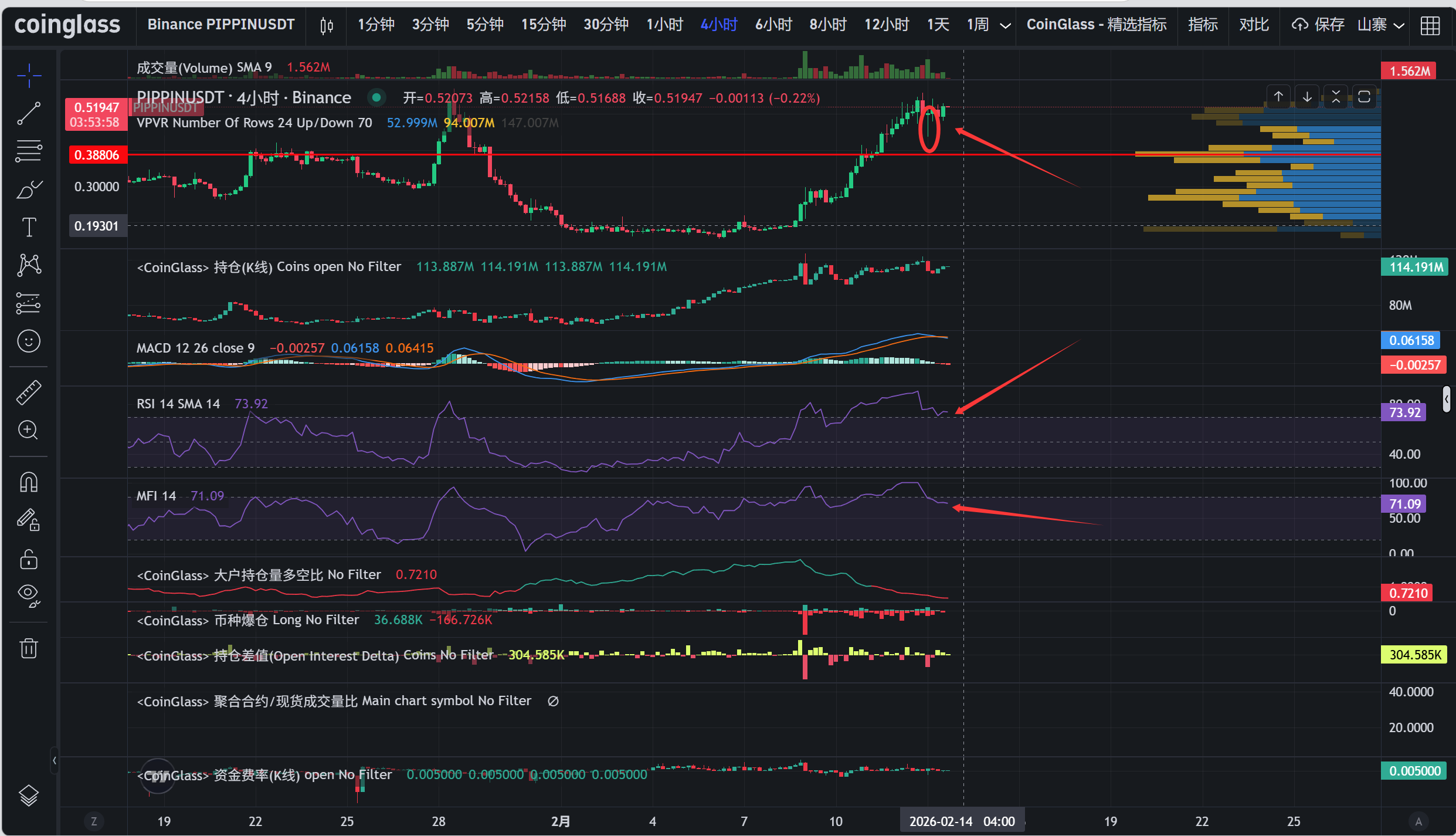Click the Binance PIPPINUSDT symbol search
Image resolution: width=1456 pixels, height=836 pixels.
[x=220, y=25]
